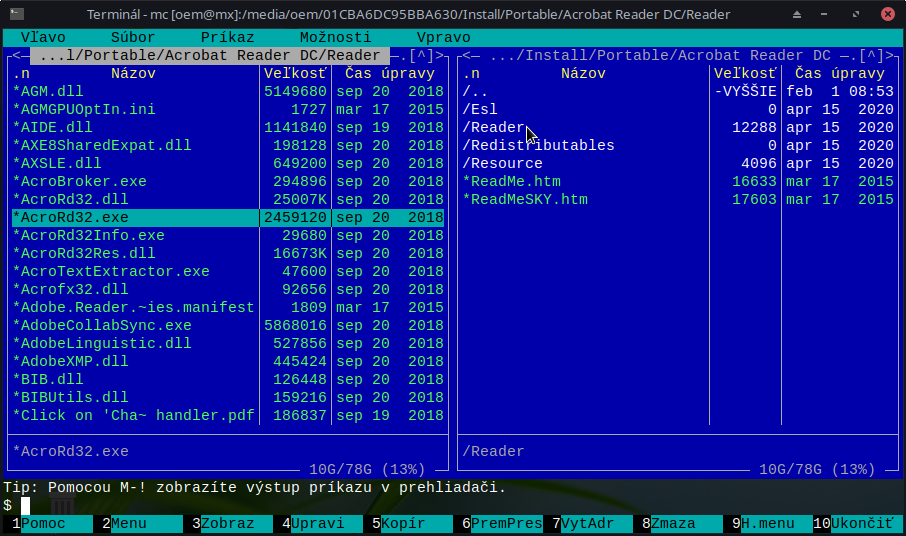Select AdobeXMP.dll file row

point(228,361)
